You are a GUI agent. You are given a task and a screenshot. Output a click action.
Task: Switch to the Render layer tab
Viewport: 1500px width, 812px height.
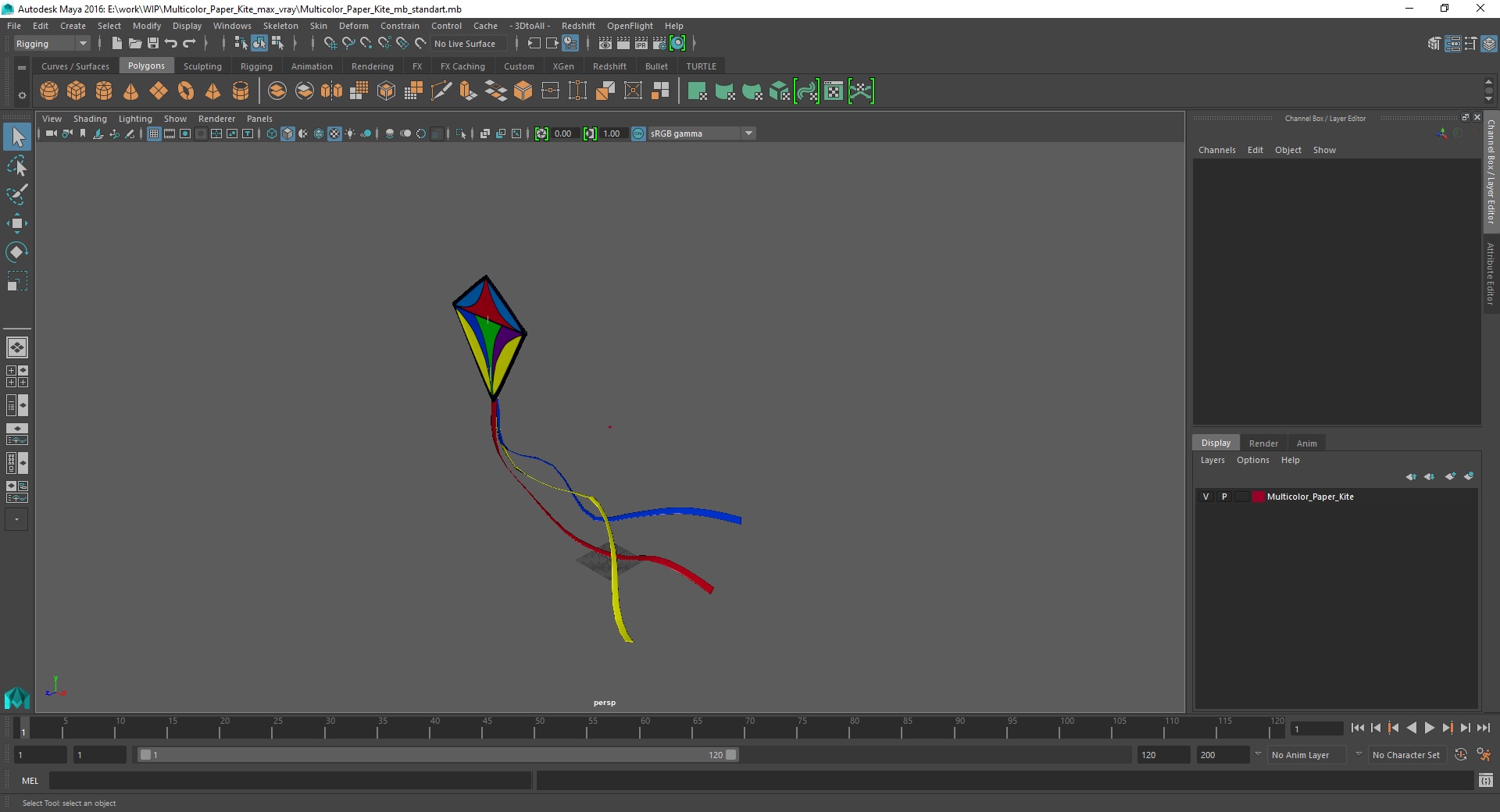point(1263,443)
